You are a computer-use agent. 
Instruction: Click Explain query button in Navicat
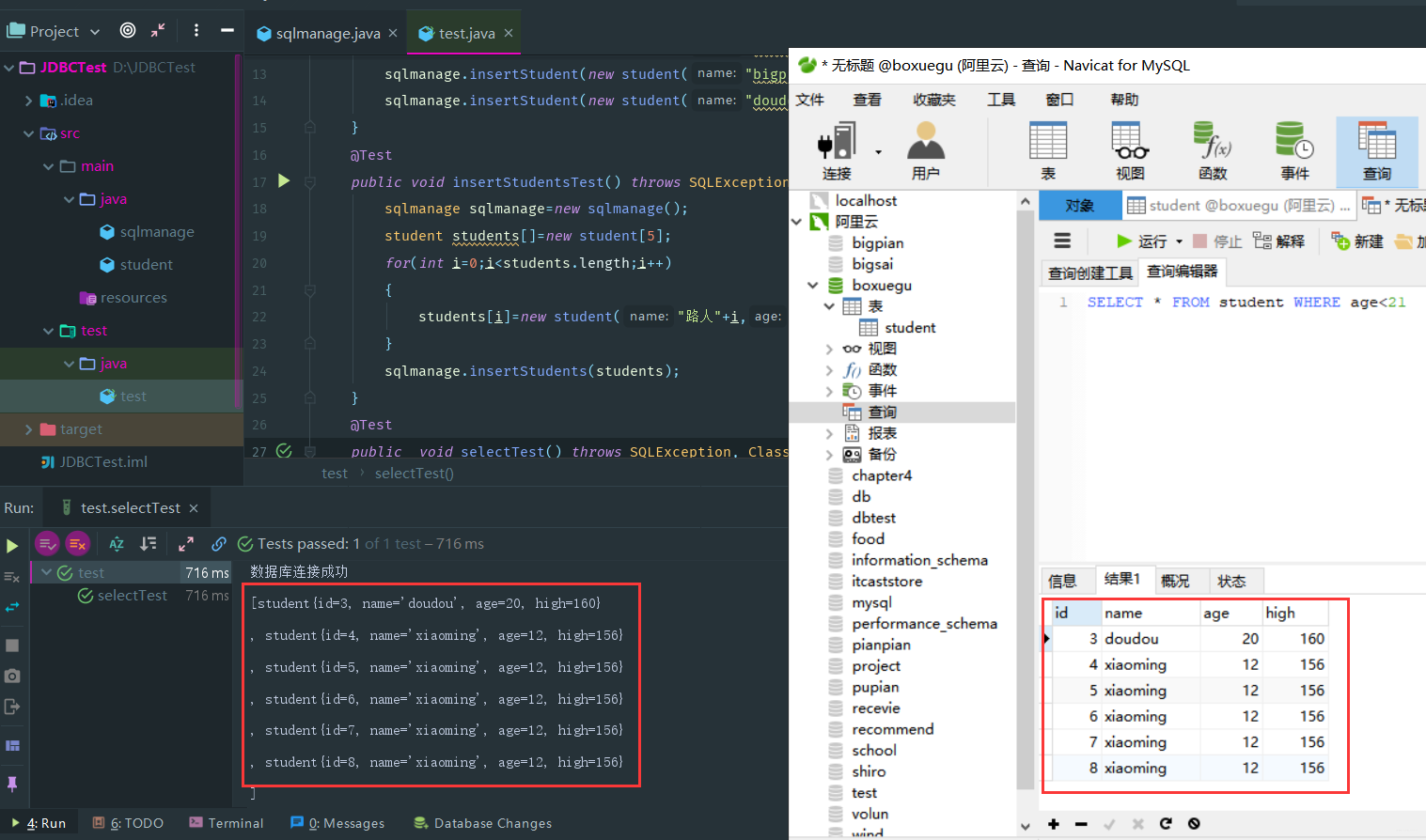click(x=1279, y=241)
